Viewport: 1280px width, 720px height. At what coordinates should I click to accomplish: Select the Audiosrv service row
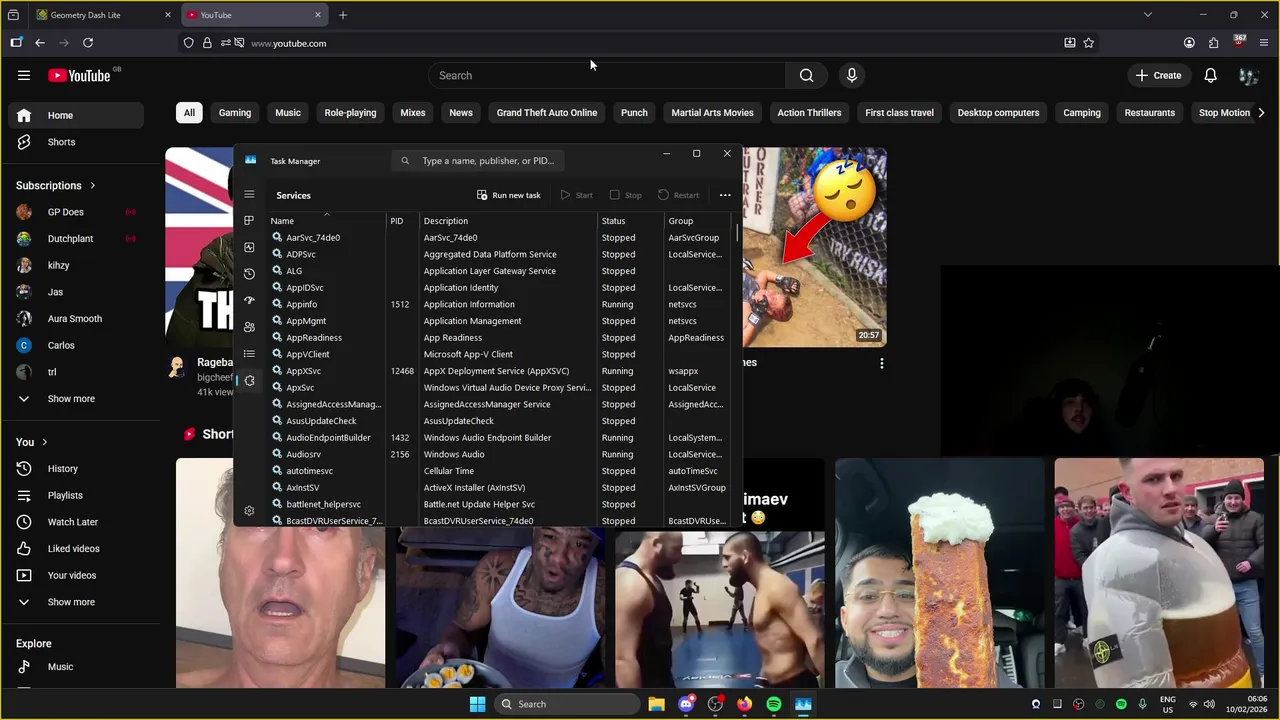(x=500, y=454)
